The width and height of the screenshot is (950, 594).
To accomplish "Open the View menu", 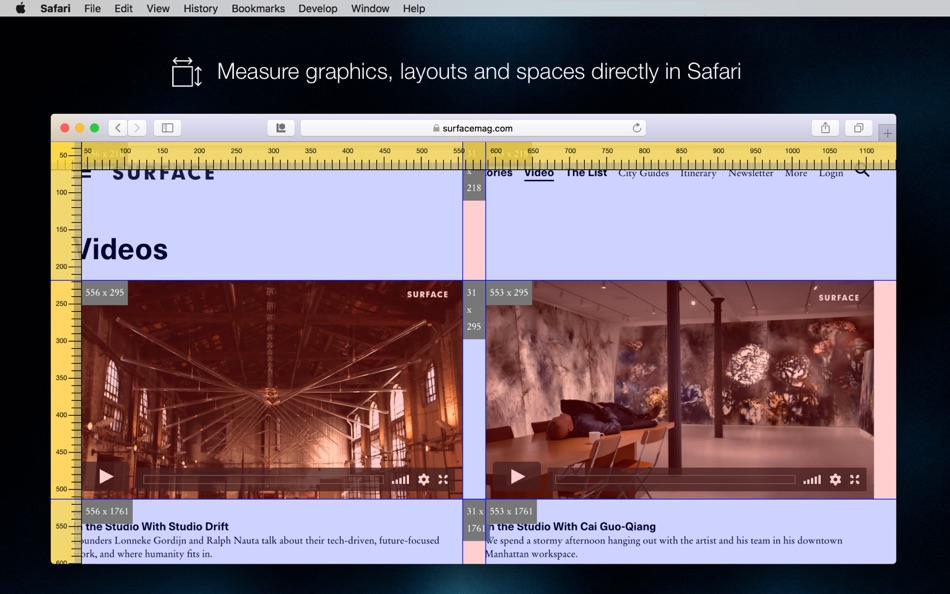I will click(158, 8).
